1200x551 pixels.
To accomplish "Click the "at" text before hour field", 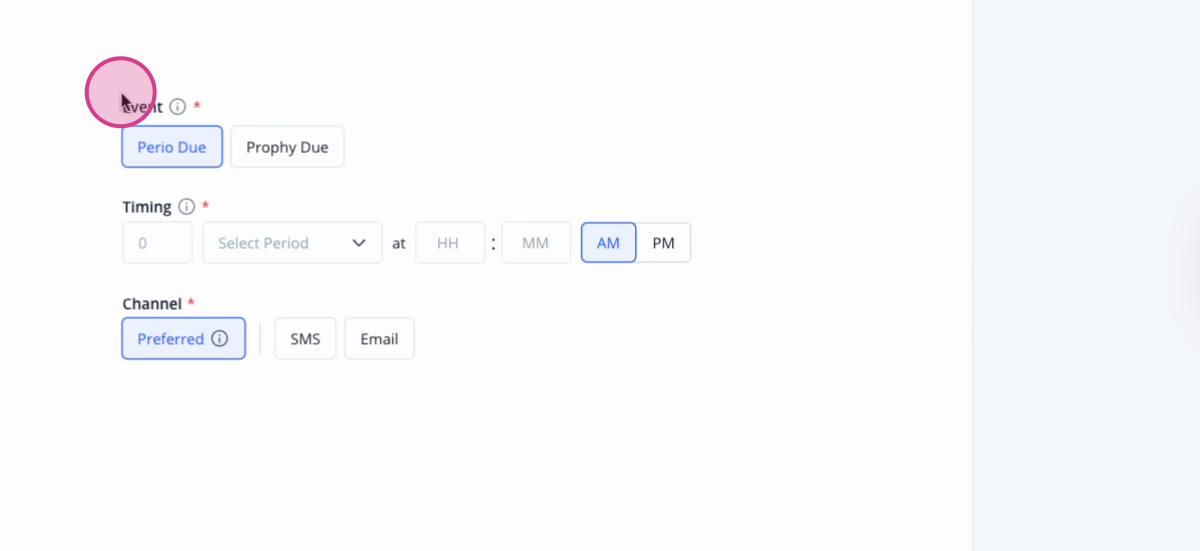I will tap(399, 243).
